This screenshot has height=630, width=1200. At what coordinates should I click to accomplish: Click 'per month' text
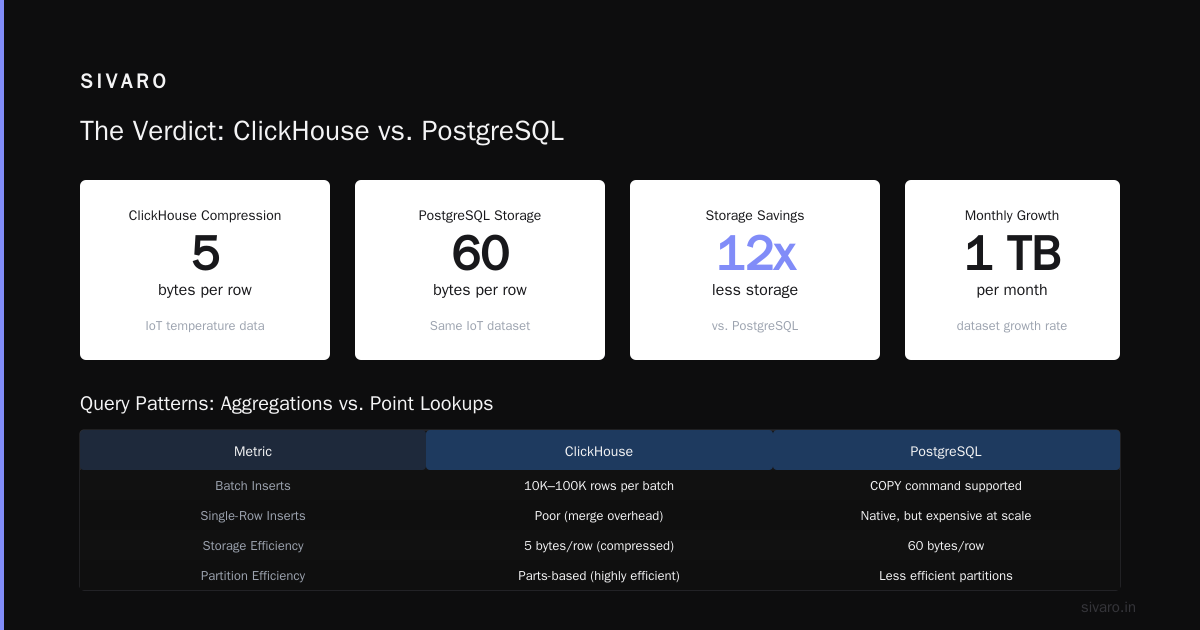[1012, 290]
